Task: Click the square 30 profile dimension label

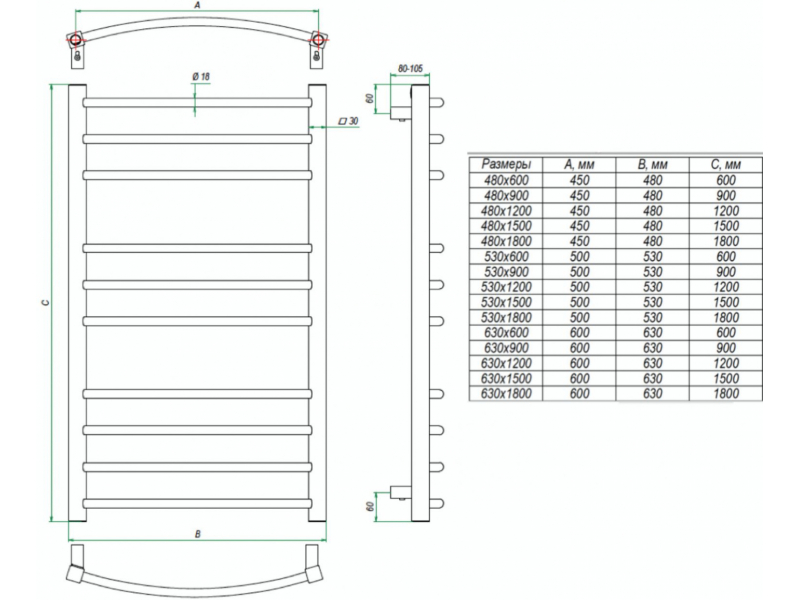Action: (349, 121)
